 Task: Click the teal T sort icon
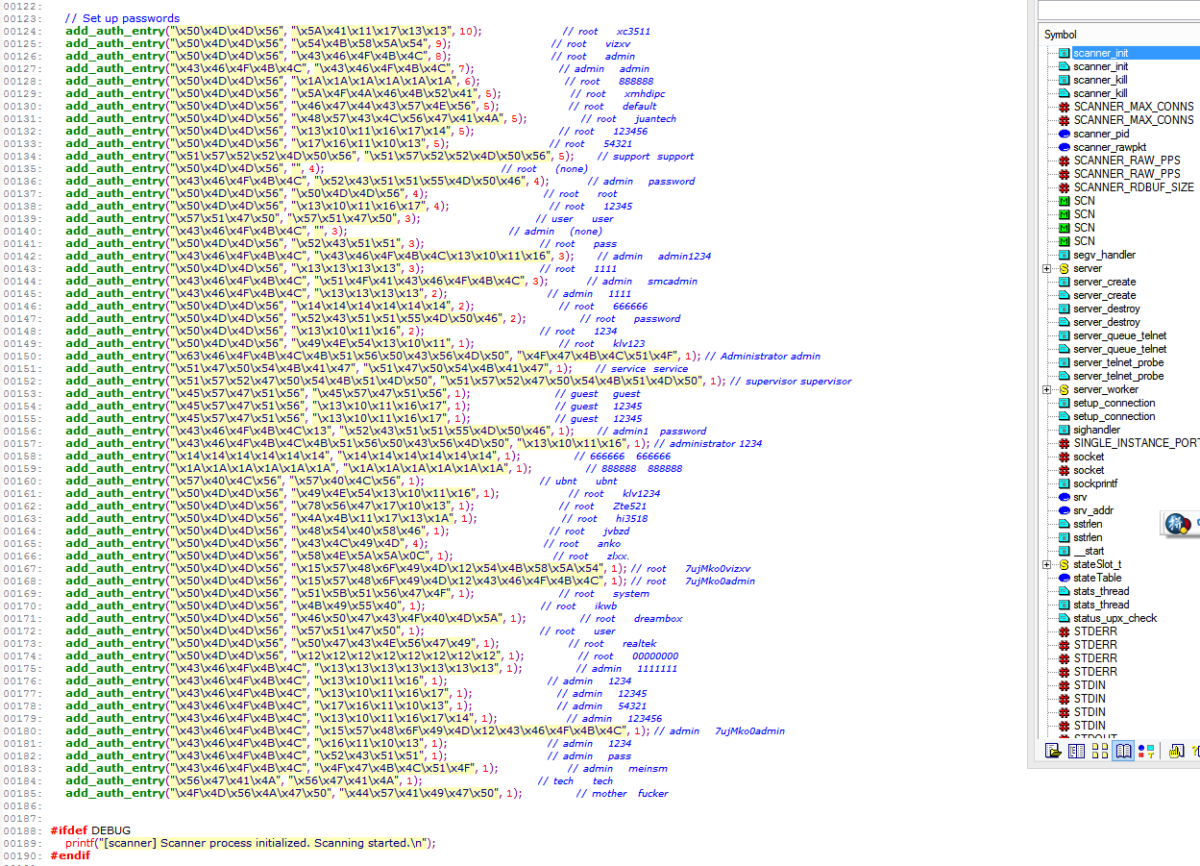[1151, 751]
